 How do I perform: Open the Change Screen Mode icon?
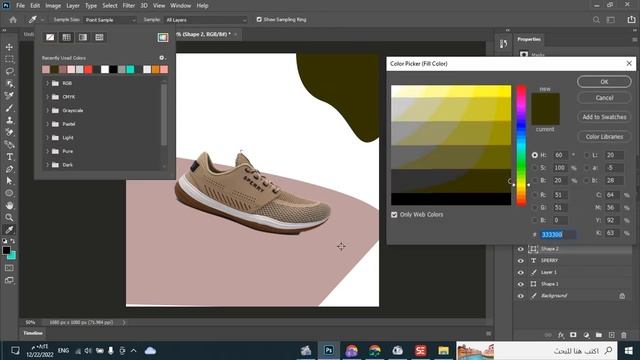(9, 280)
